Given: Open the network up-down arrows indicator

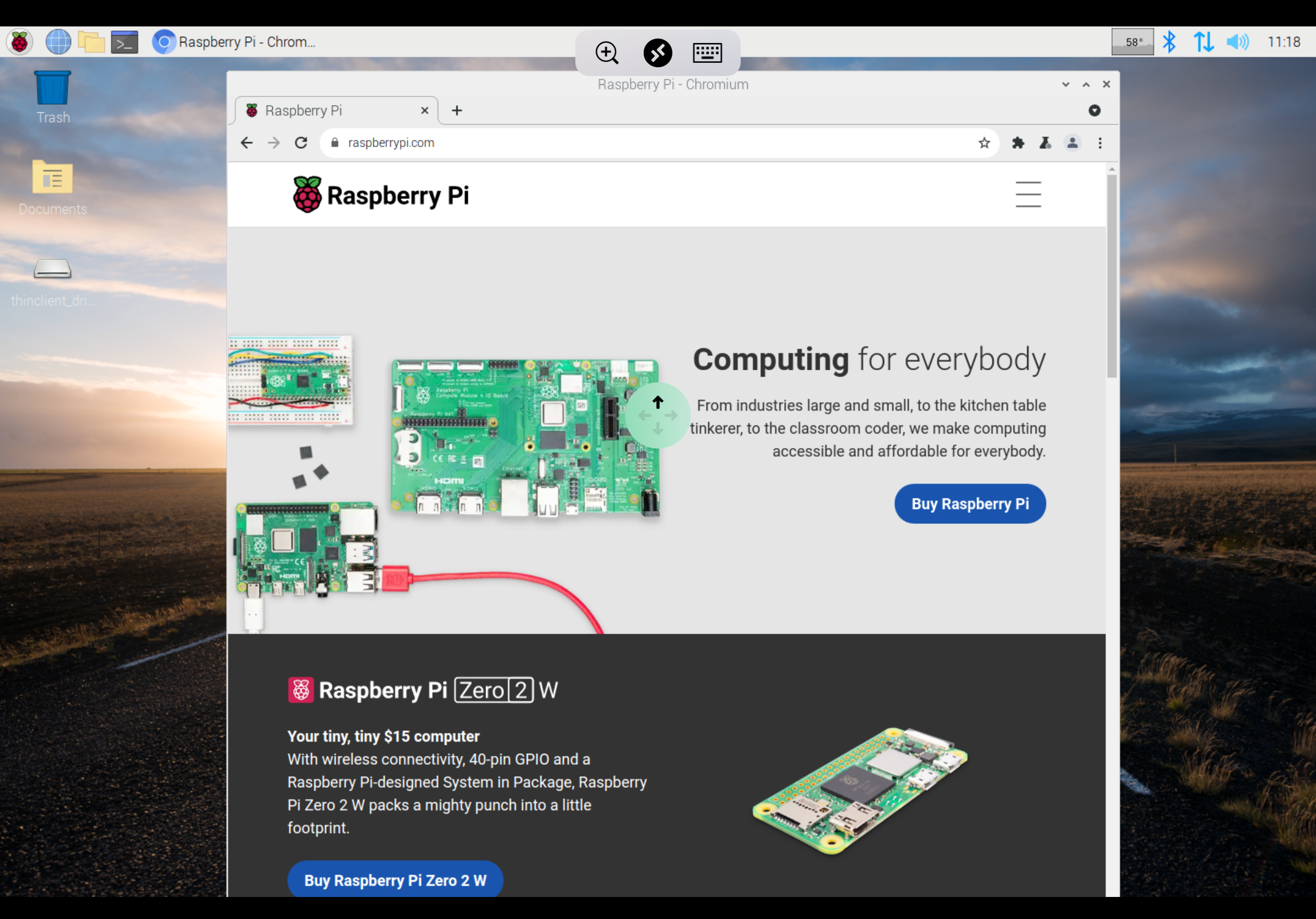Looking at the screenshot, I should point(1203,42).
